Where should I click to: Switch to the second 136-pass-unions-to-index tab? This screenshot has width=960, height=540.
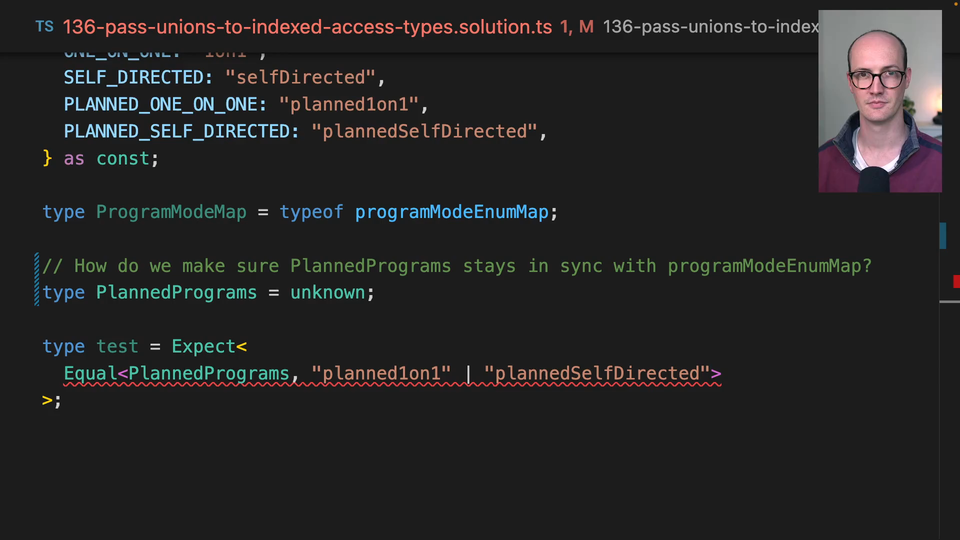[x=710, y=27]
